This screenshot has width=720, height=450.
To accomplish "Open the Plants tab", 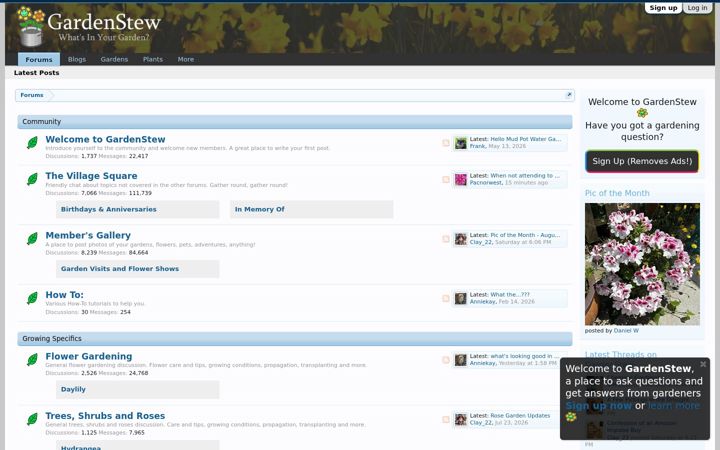I will 153,59.
